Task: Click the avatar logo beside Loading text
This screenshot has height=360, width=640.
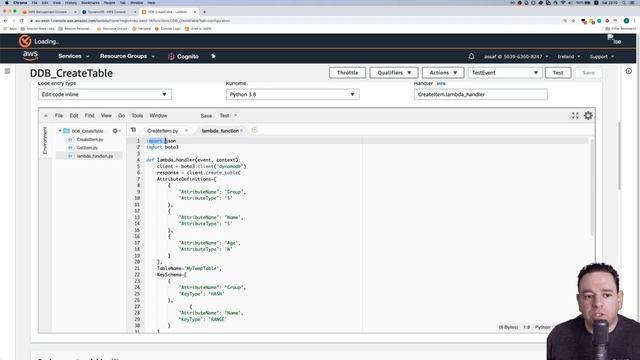Action: click(25, 41)
